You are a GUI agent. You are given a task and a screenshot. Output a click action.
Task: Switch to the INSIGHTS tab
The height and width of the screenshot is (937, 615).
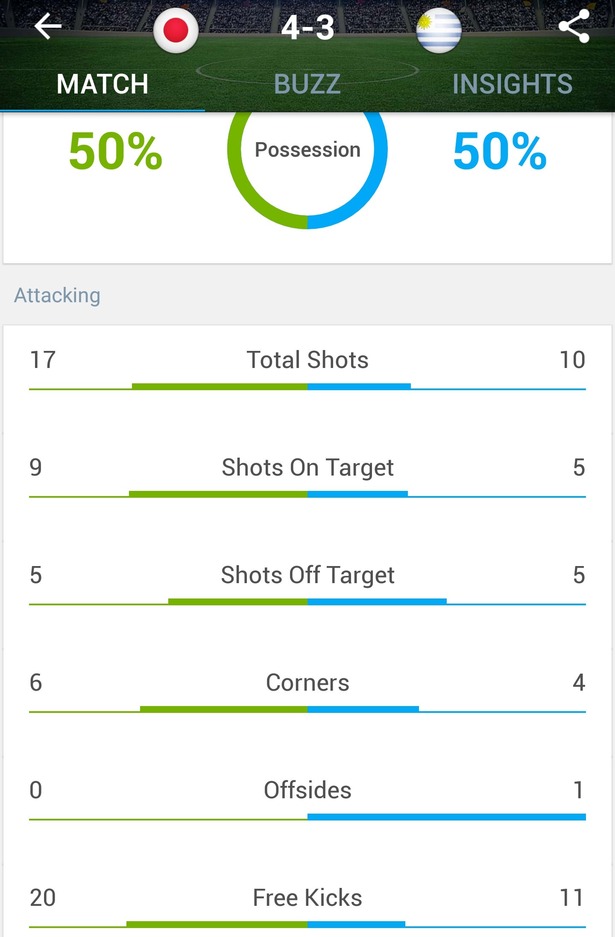pos(512,84)
